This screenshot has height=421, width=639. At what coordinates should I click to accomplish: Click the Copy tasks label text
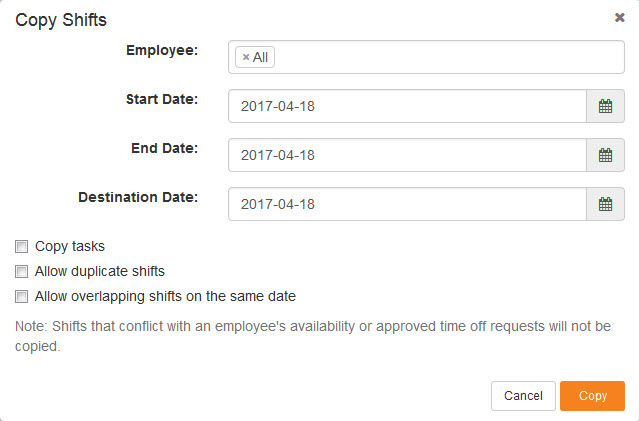pyautogui.click(x=70, y=246)
